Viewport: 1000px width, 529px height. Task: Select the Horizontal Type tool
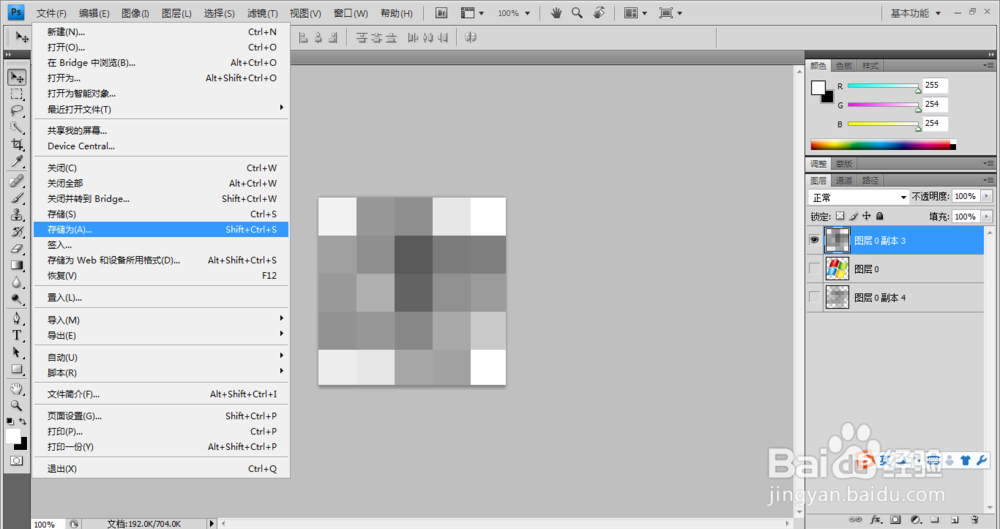[17, 336]
